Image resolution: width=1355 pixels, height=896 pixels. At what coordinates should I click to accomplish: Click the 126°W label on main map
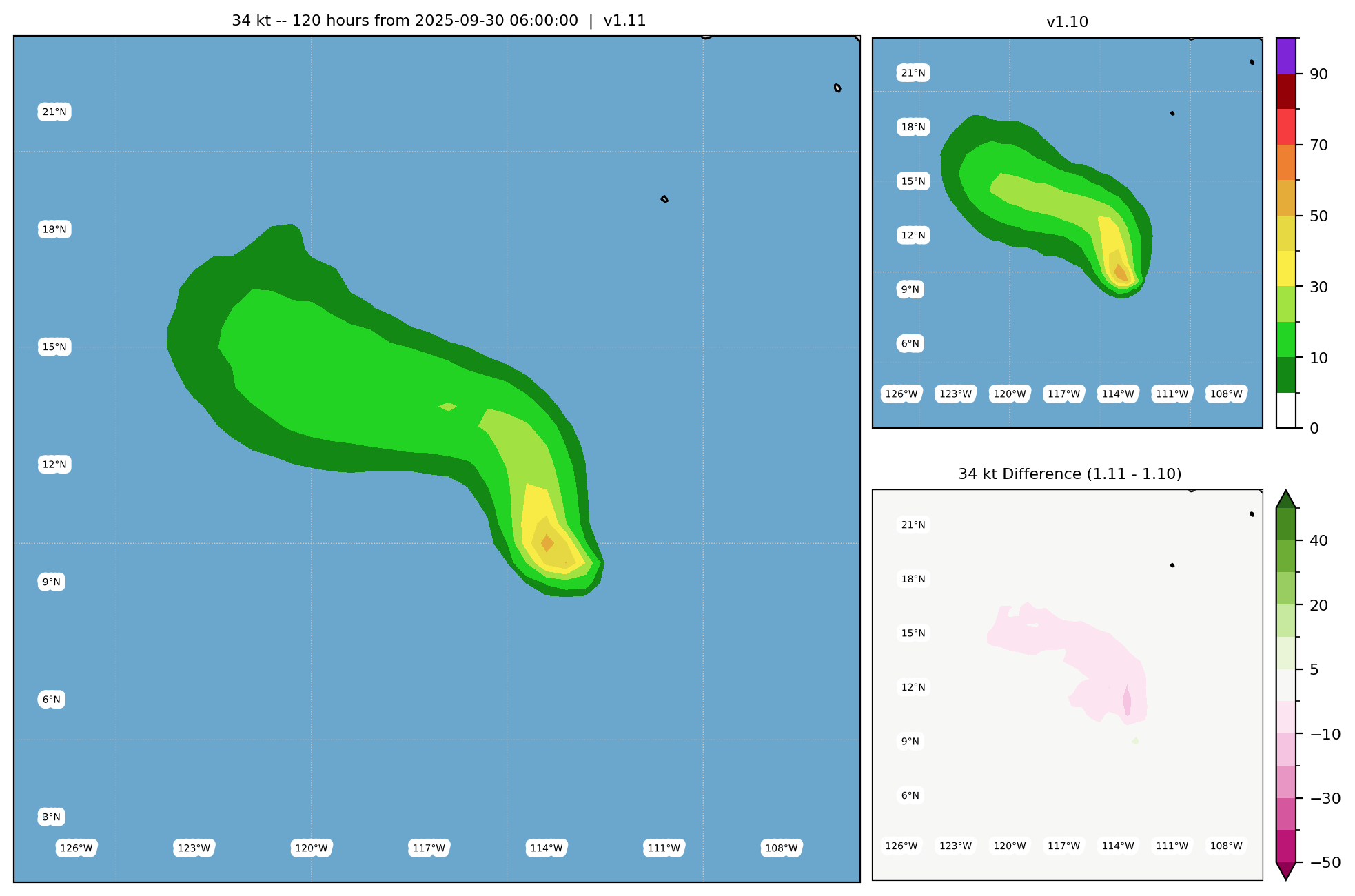coord(76,848)
